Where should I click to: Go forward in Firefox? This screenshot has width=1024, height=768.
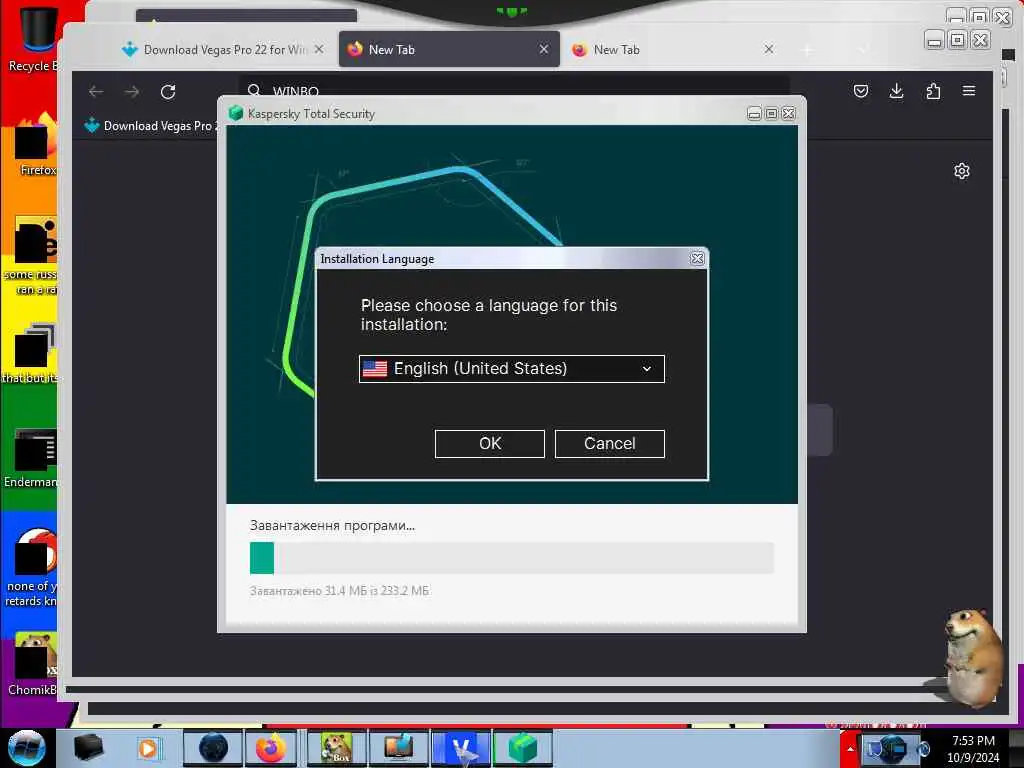pyautogui.click(x=132, y=91)
